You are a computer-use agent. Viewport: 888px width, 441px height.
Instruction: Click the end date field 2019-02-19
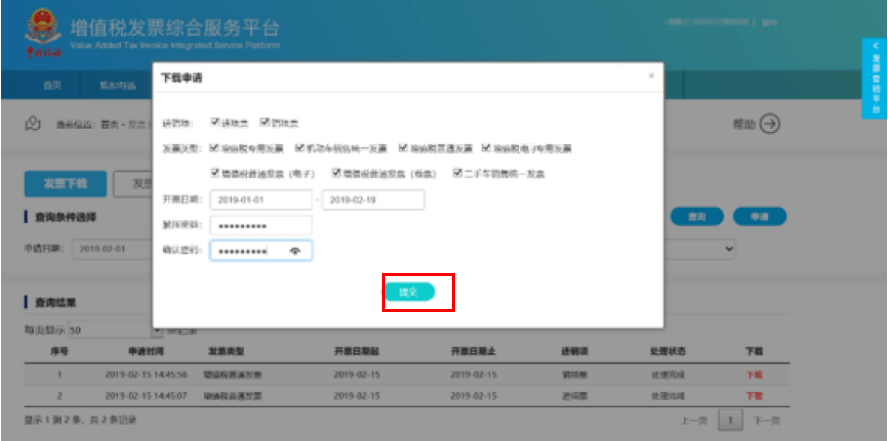pos(373,200)
